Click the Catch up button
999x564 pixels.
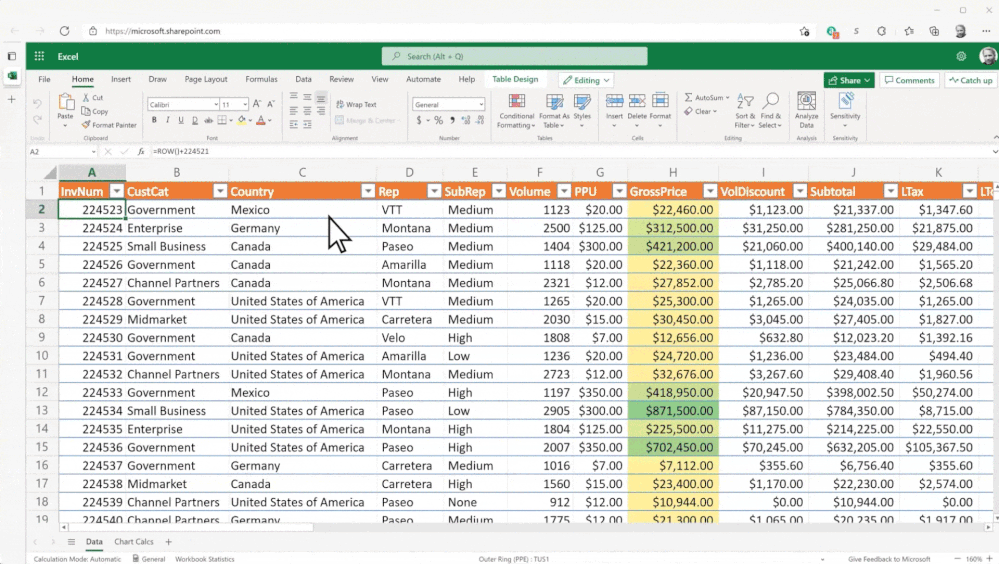(970, 80)
